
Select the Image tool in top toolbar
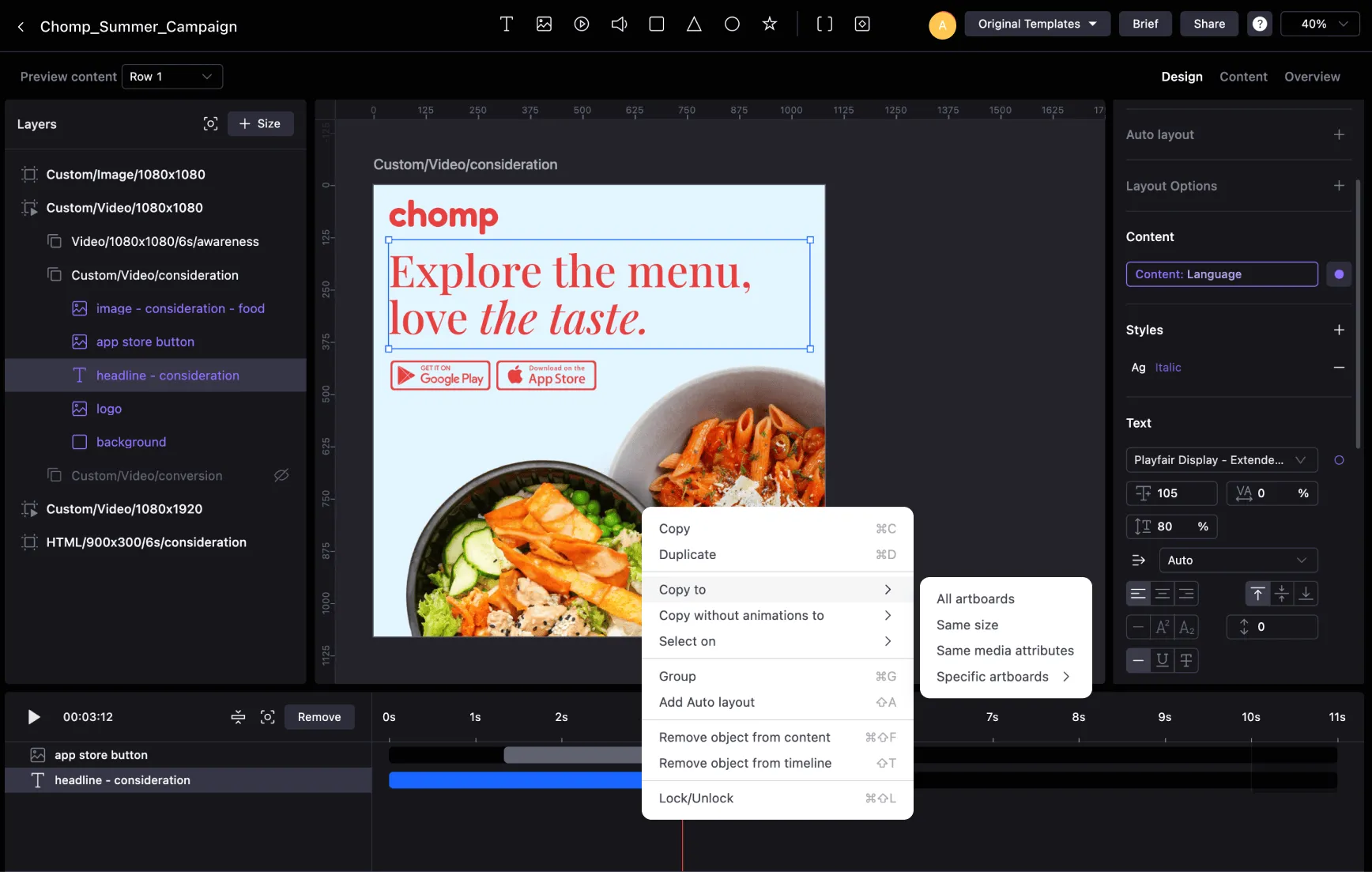[x=544, y=24]
